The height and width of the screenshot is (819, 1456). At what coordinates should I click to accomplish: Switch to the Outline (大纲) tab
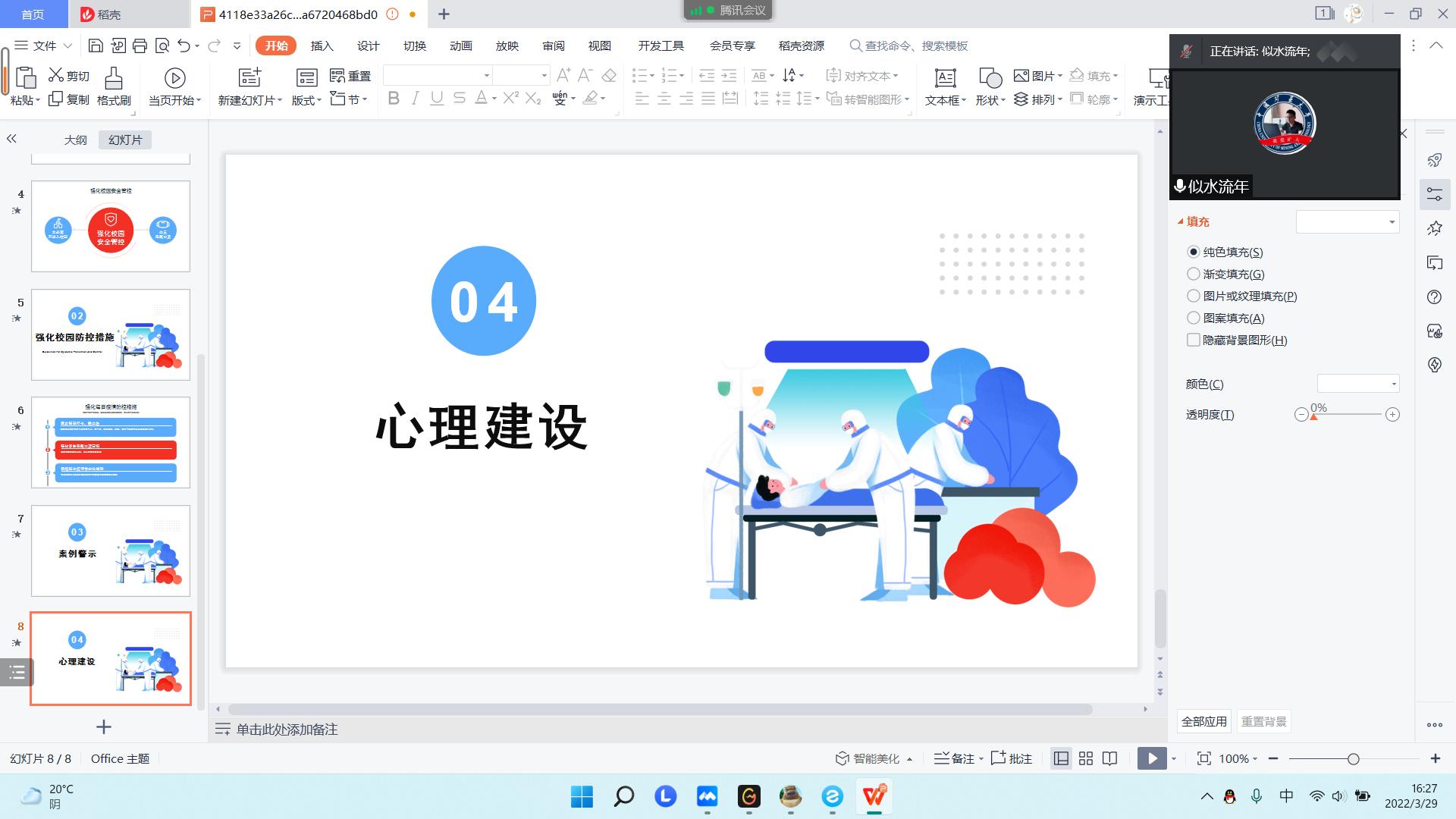pos(75,140)
